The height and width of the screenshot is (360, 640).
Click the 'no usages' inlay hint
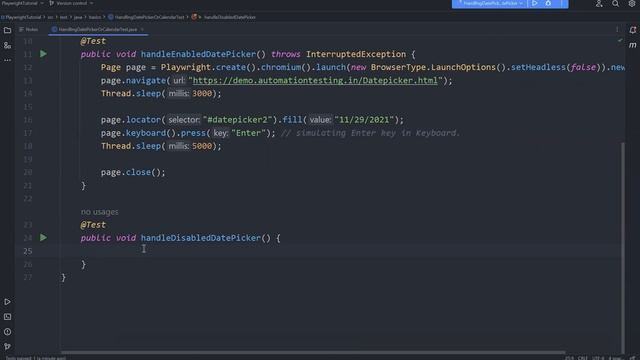tap(100, 212)
